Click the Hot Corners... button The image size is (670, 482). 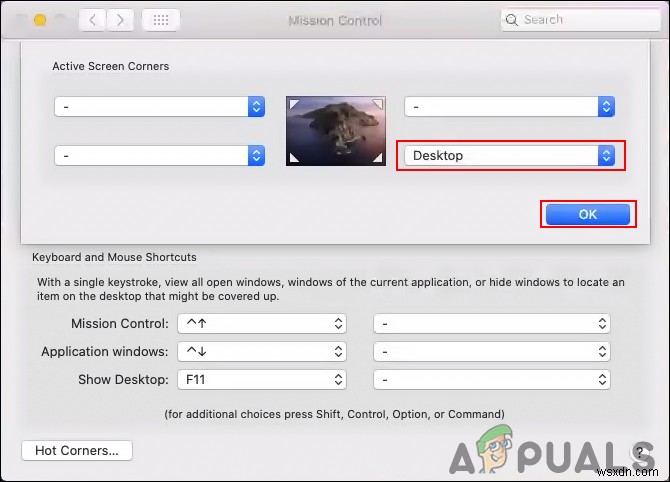(77, 450)
